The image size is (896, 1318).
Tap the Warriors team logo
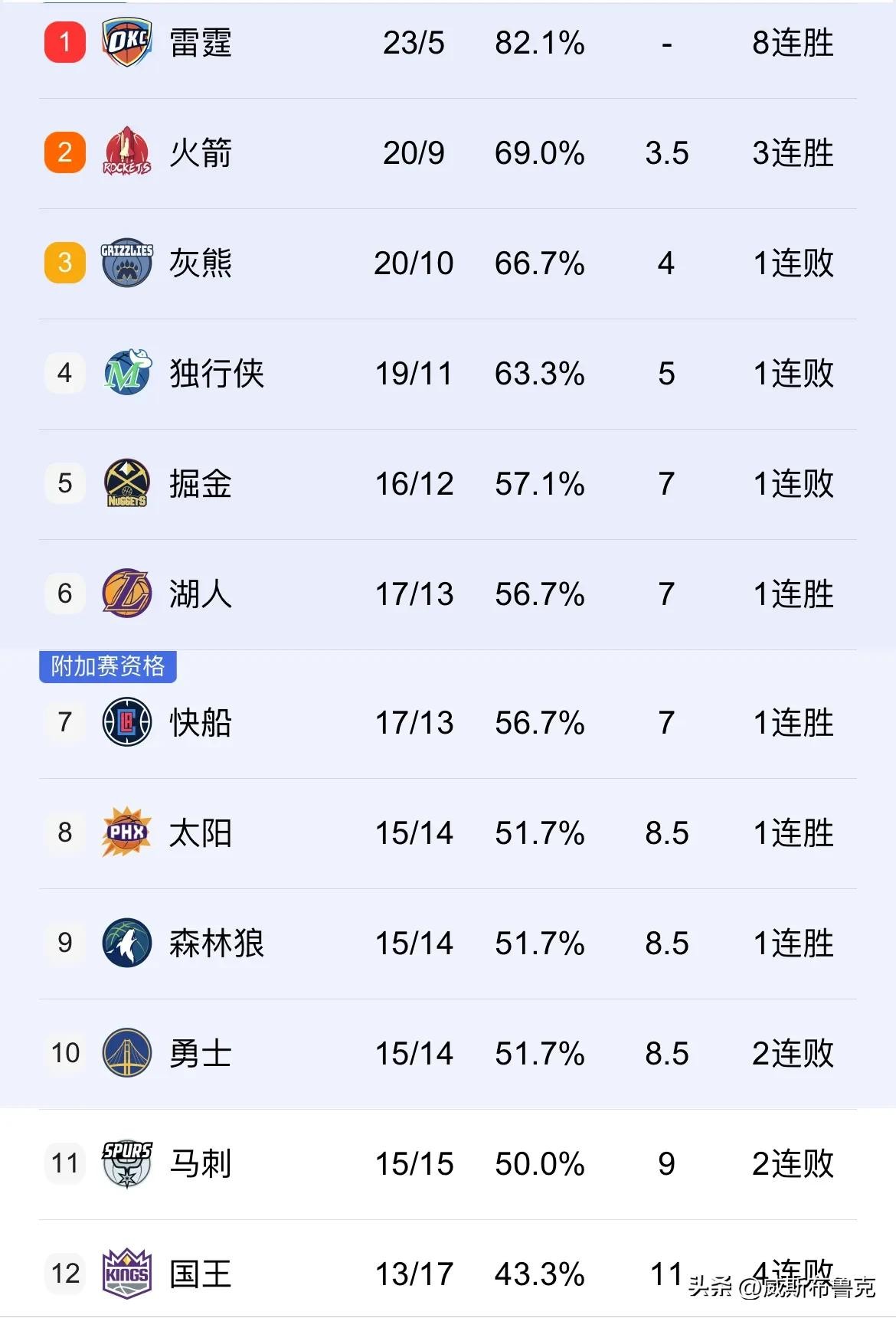(x=127, y=1053)
